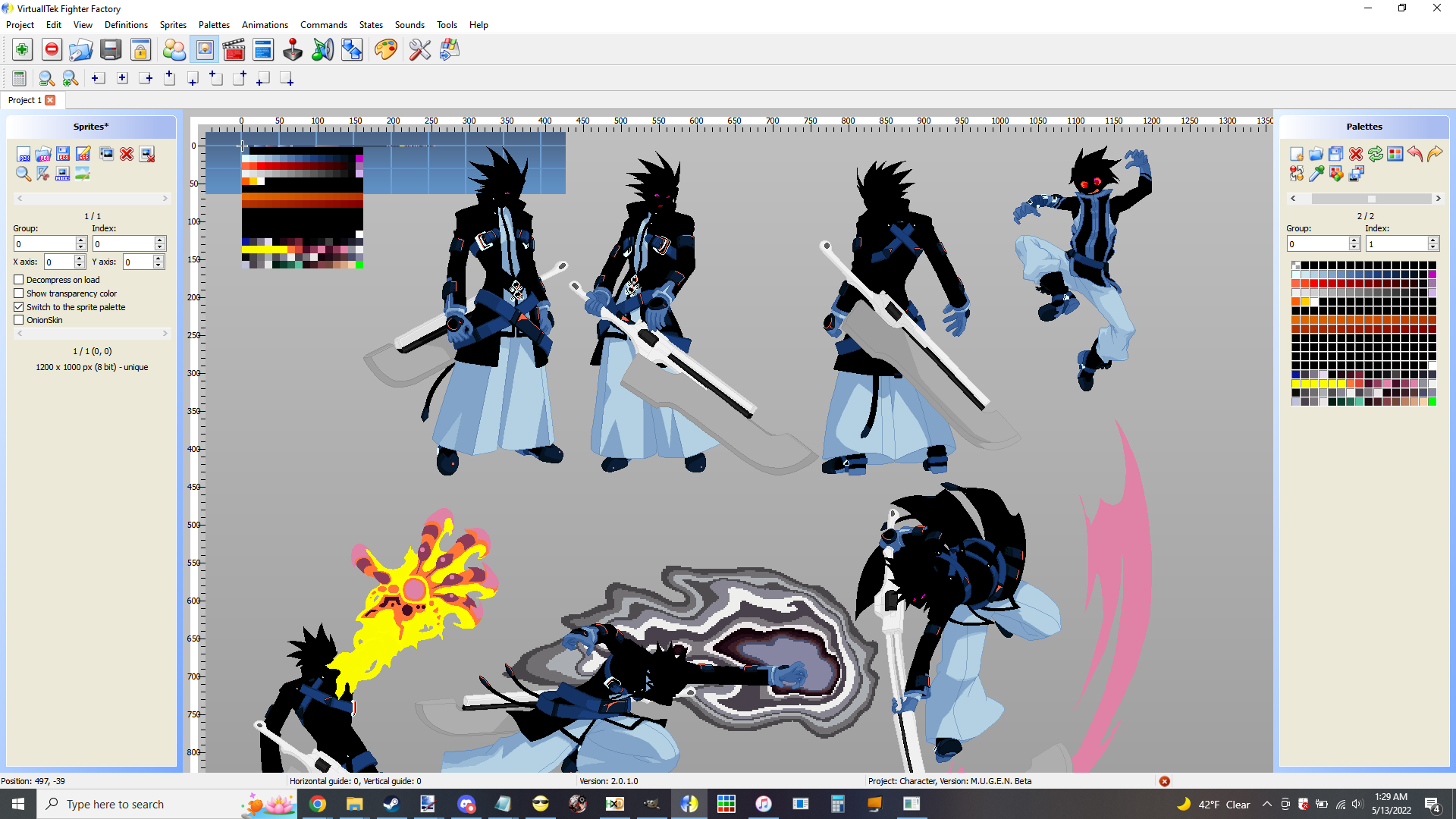The height and width of the screenshot is (819, 1456).
Task: Enable Decompress on load checkbox
Action: pyautogui.click(x=19, y=280)
